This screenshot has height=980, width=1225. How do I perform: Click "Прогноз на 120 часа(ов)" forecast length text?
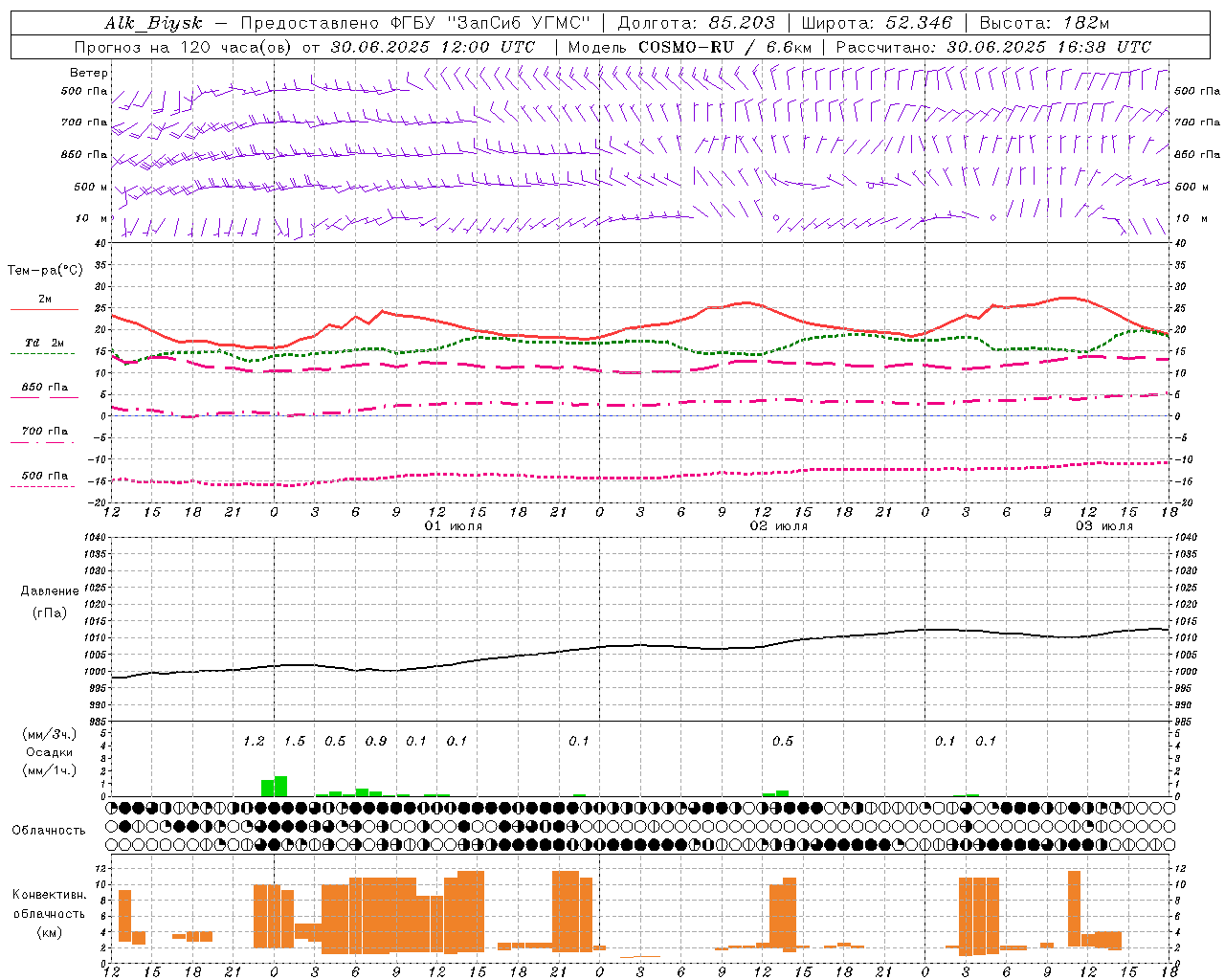click(x=184, y=47)
